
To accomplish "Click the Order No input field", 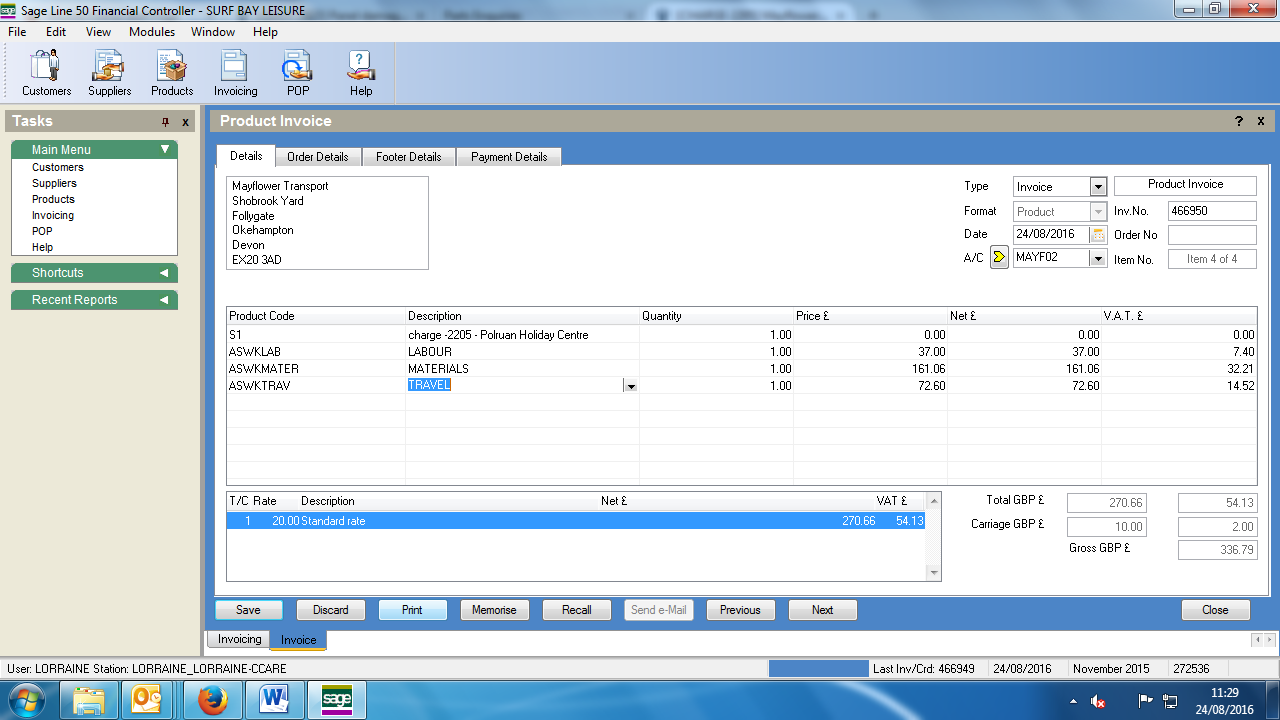I will click(1211, 235).
